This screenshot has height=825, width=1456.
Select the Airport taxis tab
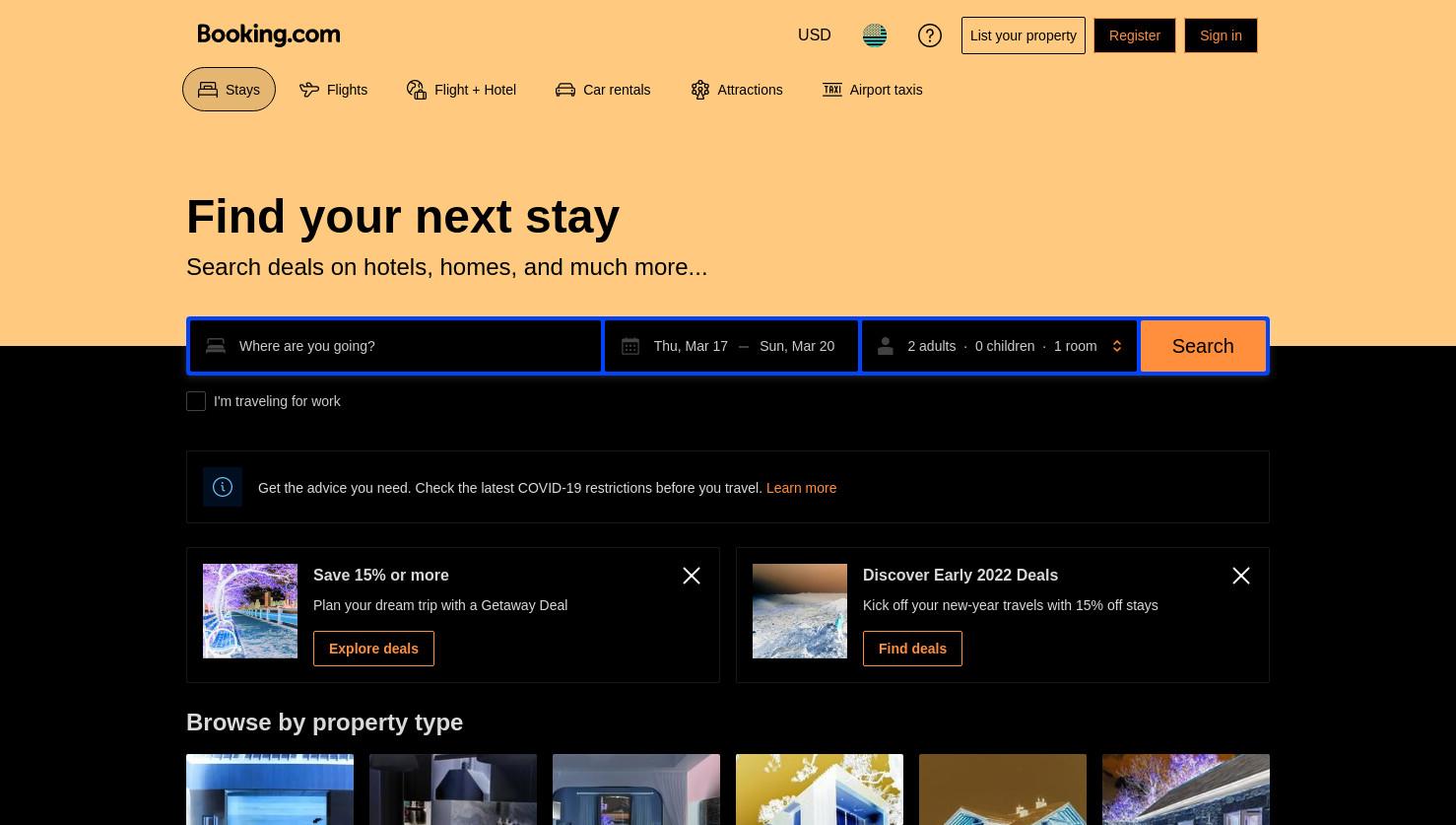tap(872, 90)
